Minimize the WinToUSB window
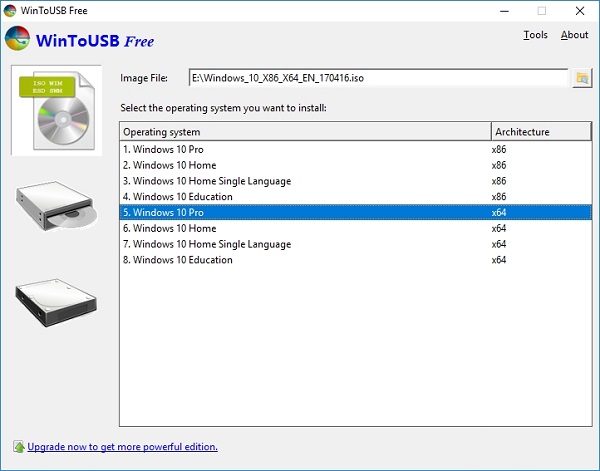Screen dimensions: 600x471 [x=504, y=11]
